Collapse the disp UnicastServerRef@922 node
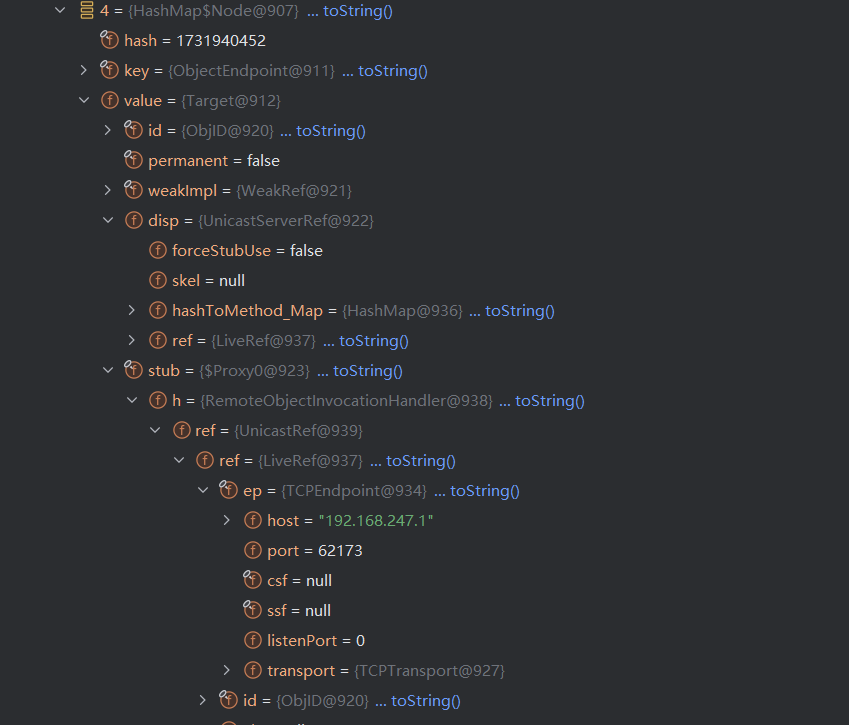849x725 pixels. [x=108, y=220]
